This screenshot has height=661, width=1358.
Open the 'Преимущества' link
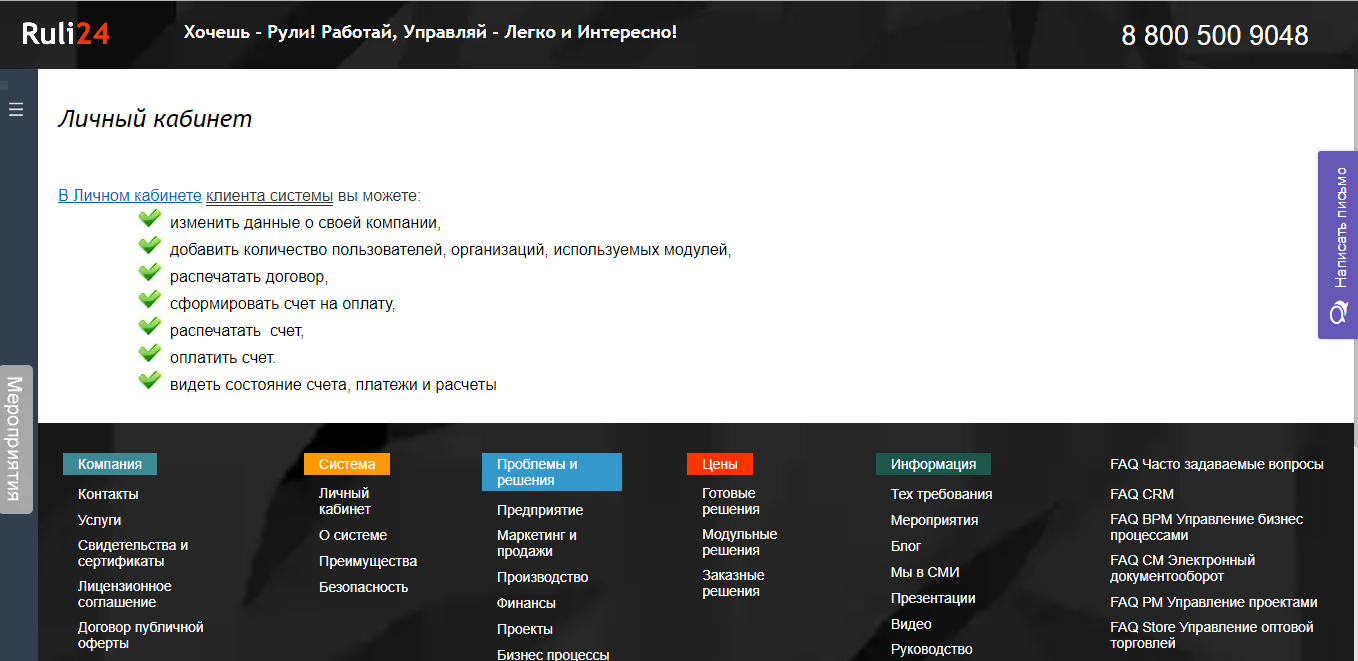pos(368,561)
